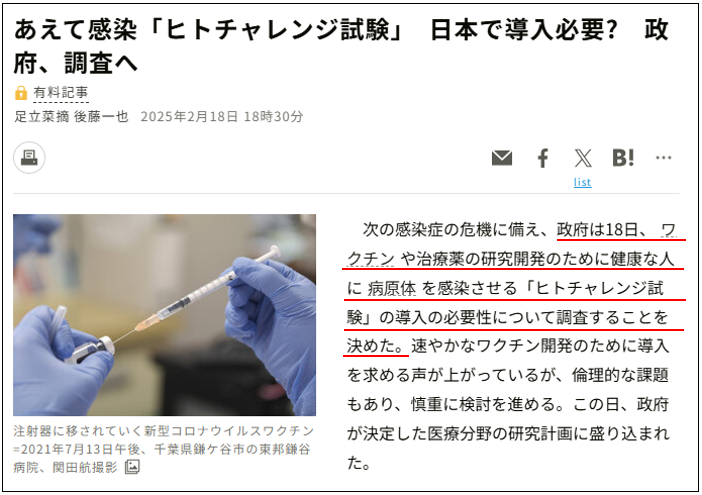Click author name 足立菜摘
This screenshot has width=702, height=495.
pos(41,116)
